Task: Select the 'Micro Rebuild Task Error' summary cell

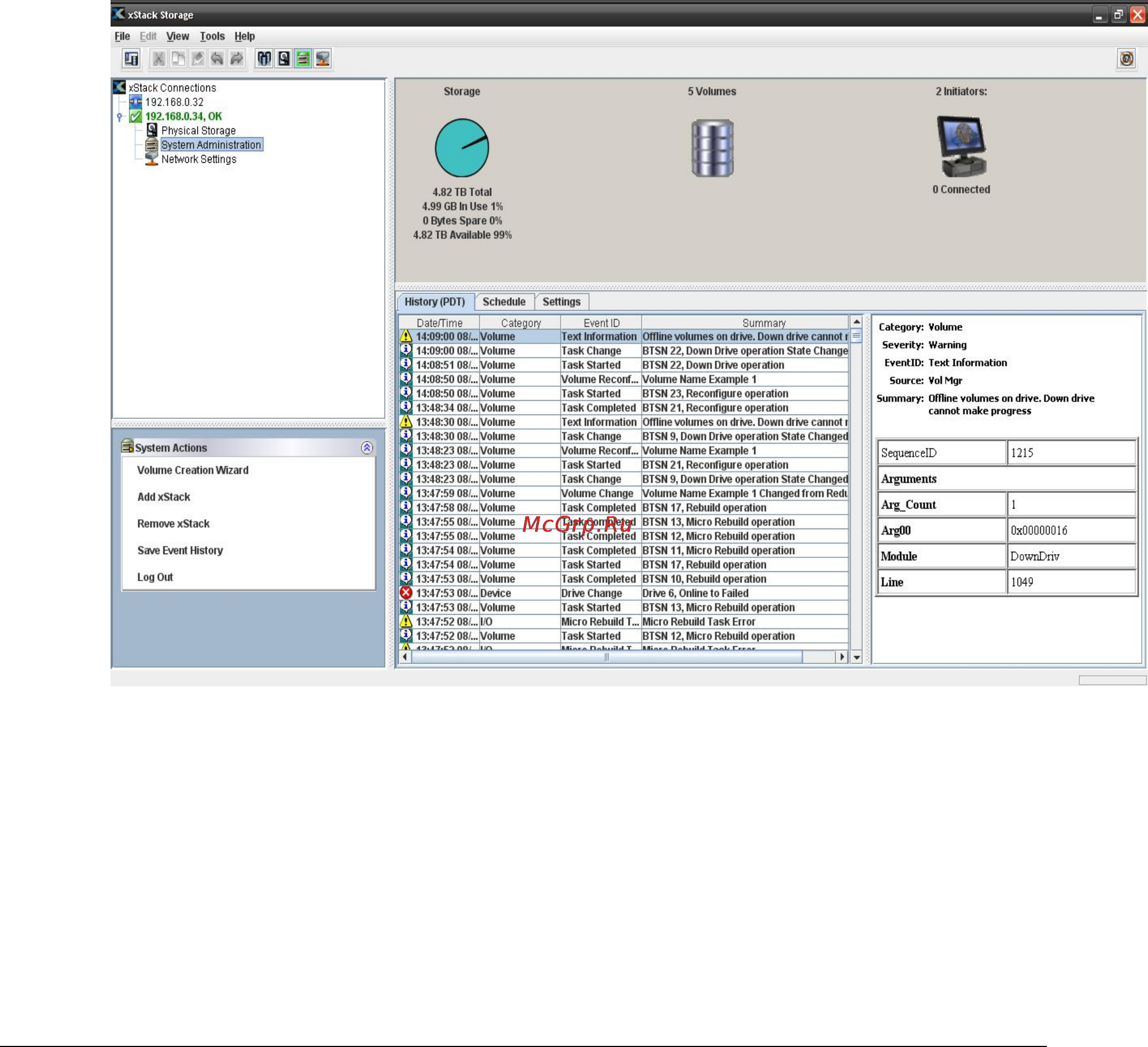Action: [745, 621]
